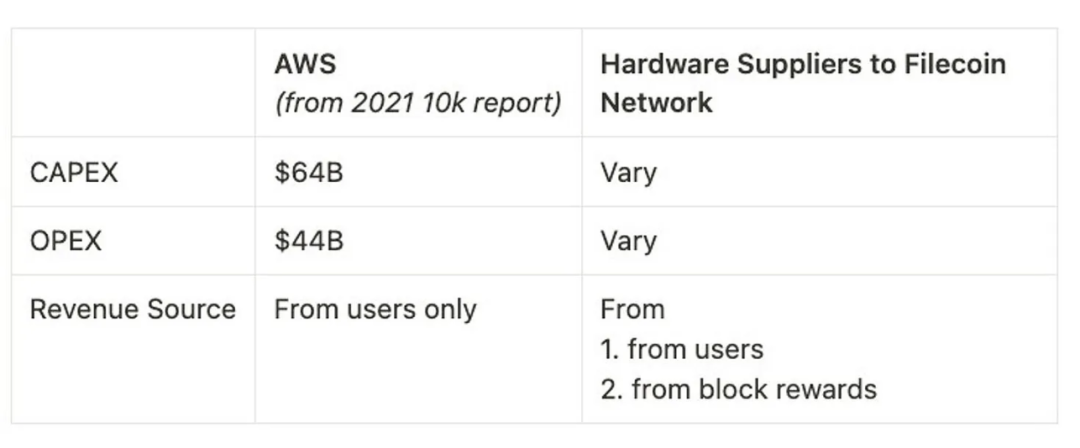The image size is (1080, 448).
Task: Click the "2. from block rewards" list item
Action: tap(738, 388)
